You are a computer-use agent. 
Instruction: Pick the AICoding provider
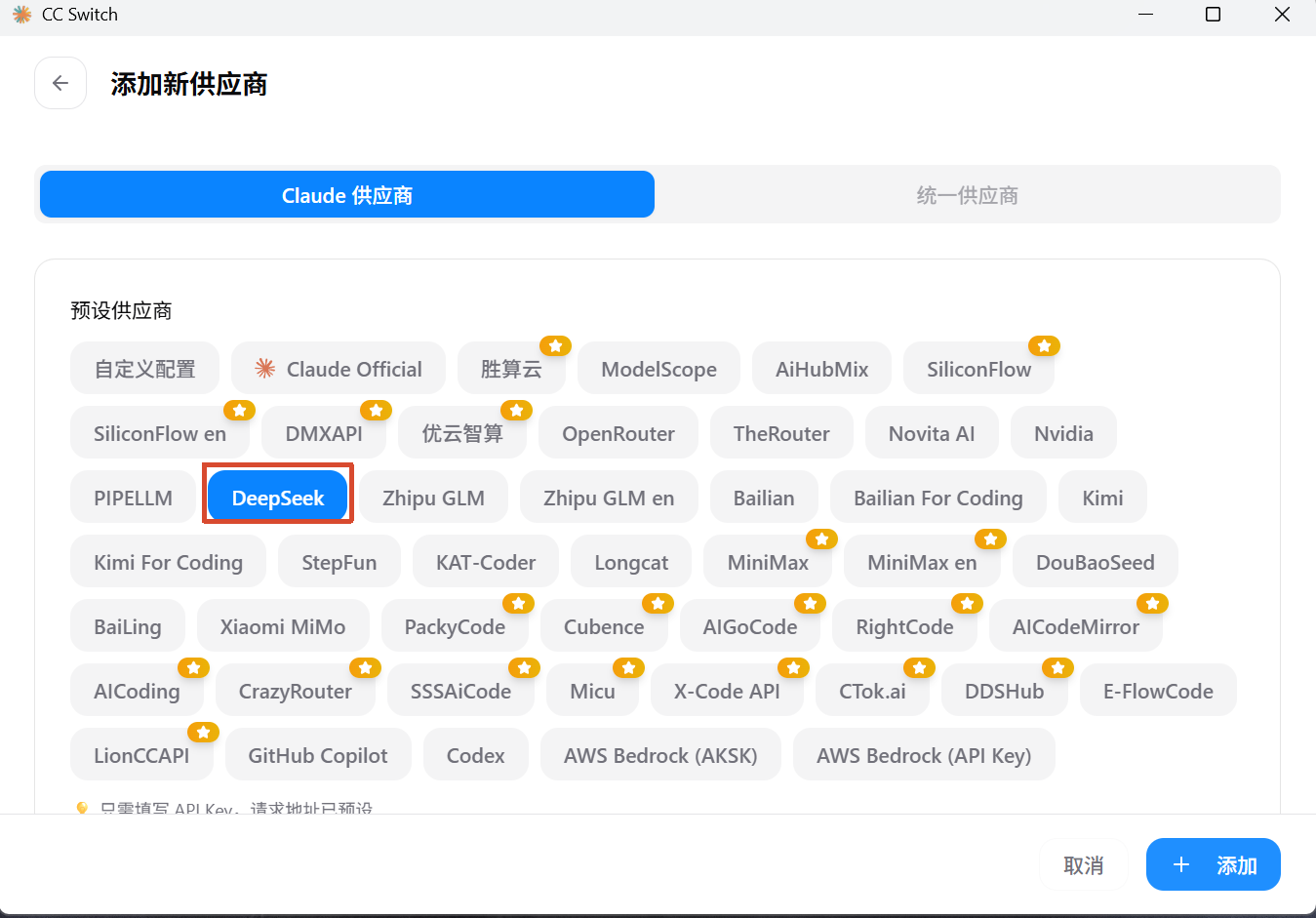click(137, 691)
